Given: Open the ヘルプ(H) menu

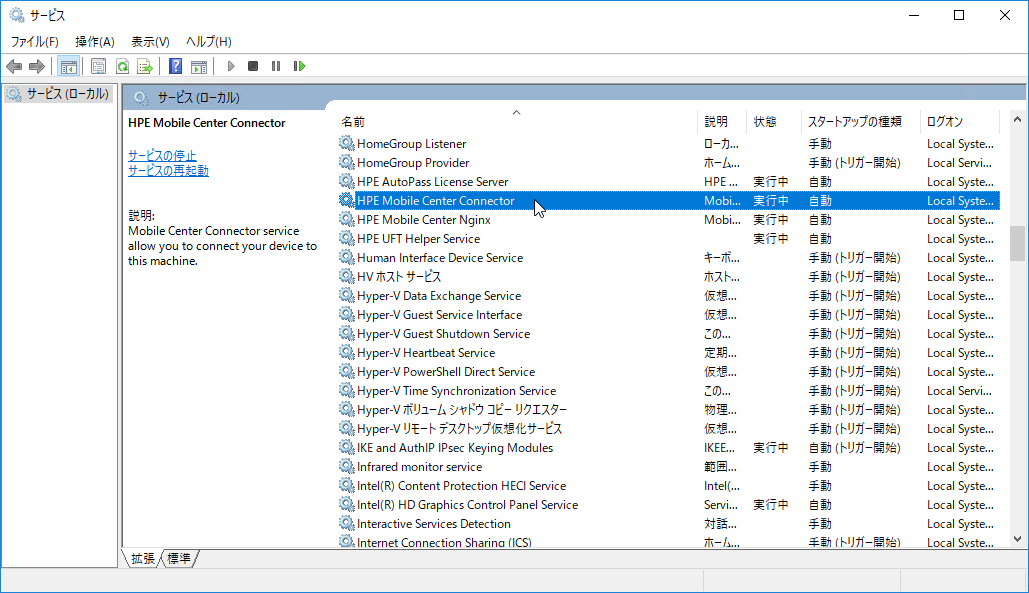Looking at the screenshot, I should [209, 41].
